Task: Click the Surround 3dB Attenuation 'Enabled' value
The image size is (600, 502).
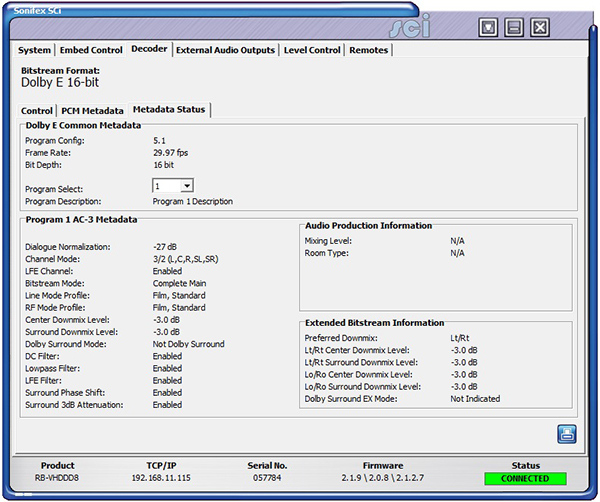Action: pyautogui.click(x=167, y=405)
